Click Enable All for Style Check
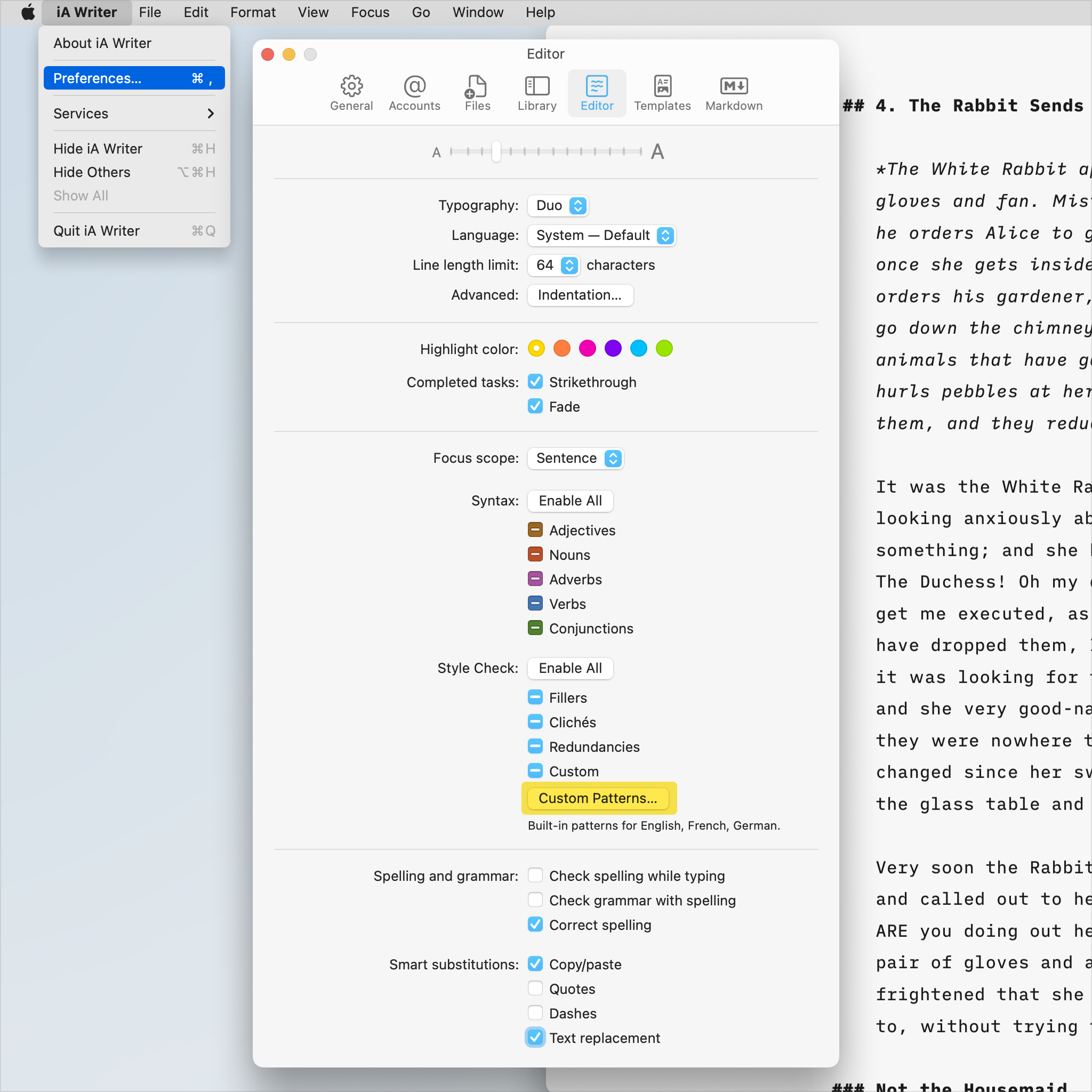This screenshot has width=1092, height=1092. click(570, 668)
